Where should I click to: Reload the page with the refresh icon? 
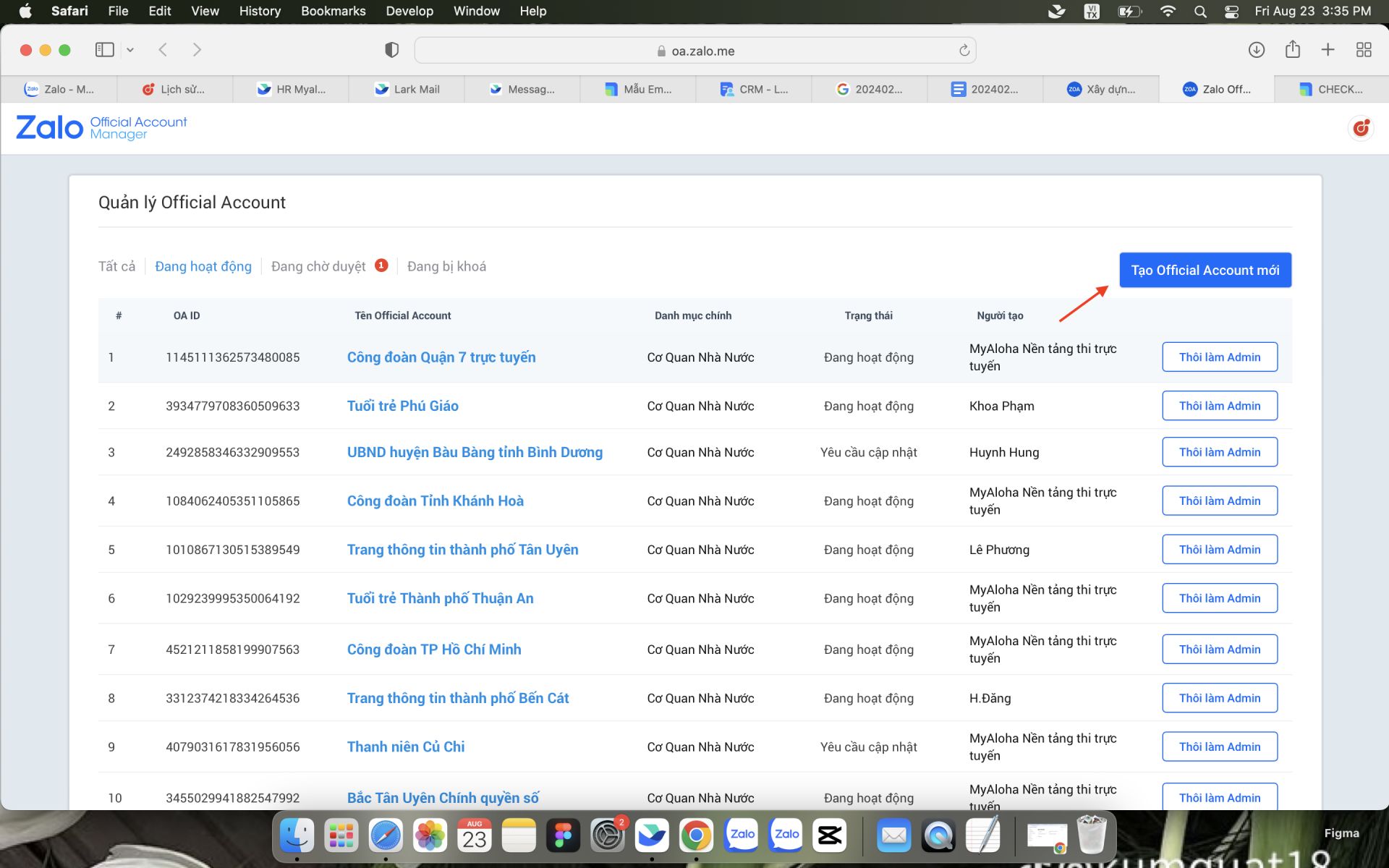click(x=964, y=51)
